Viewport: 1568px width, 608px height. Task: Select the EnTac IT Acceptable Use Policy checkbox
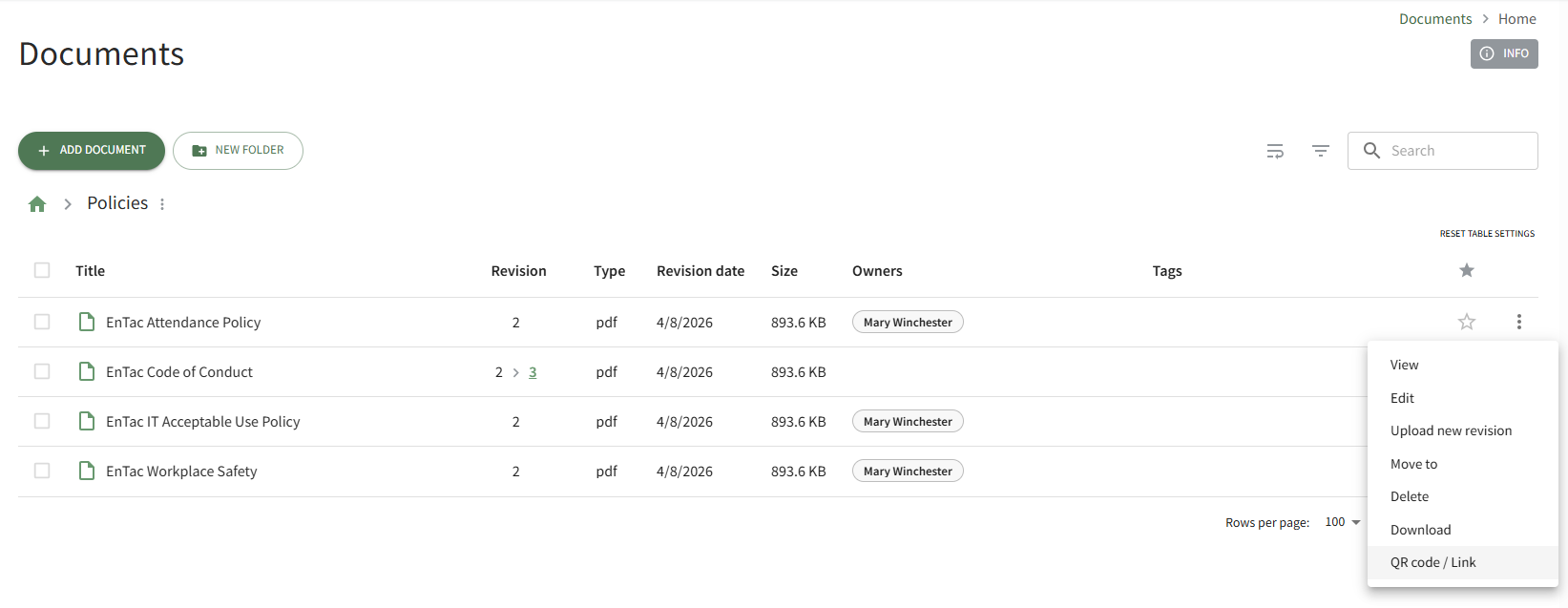pyautogui.click(x=42, y=422)
